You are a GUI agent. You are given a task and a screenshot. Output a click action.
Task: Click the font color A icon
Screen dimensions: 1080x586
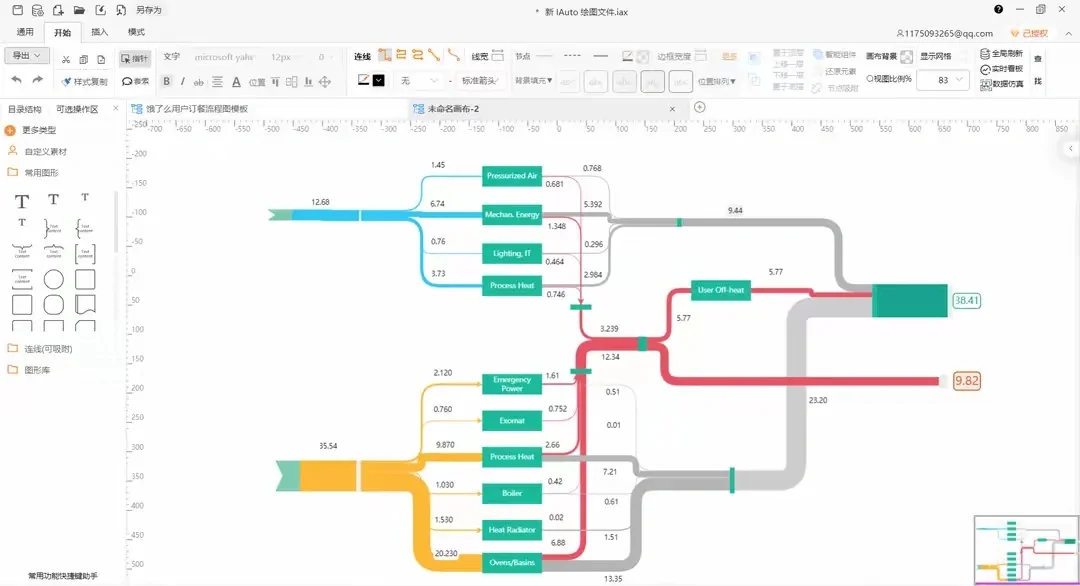(x=236, y=82)
